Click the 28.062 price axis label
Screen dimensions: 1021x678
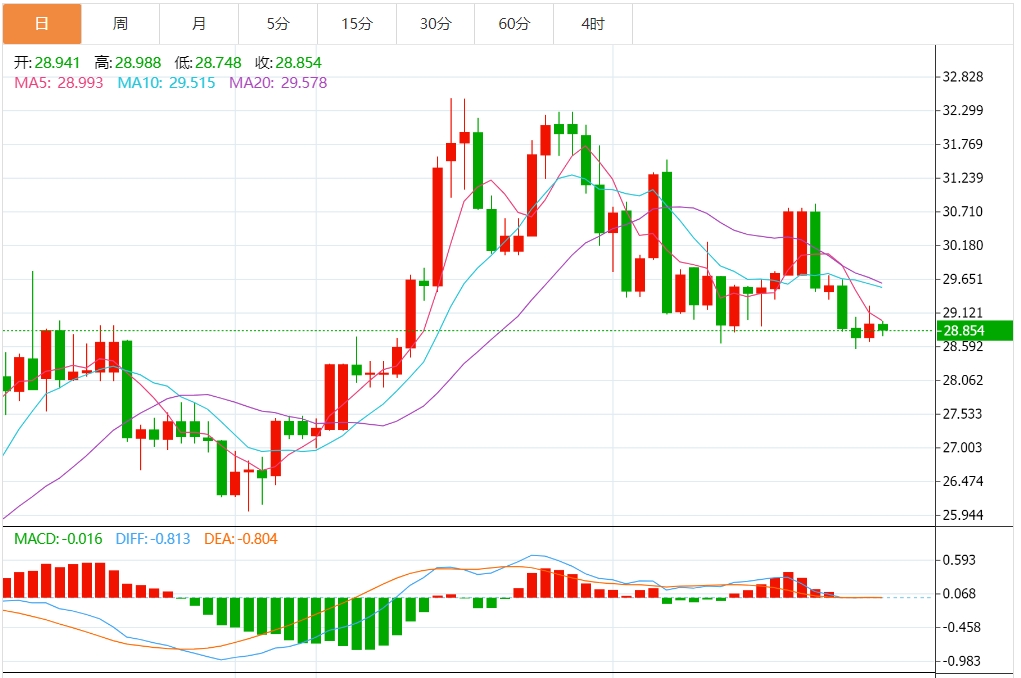pyautogui.click(x=963, y=380)
